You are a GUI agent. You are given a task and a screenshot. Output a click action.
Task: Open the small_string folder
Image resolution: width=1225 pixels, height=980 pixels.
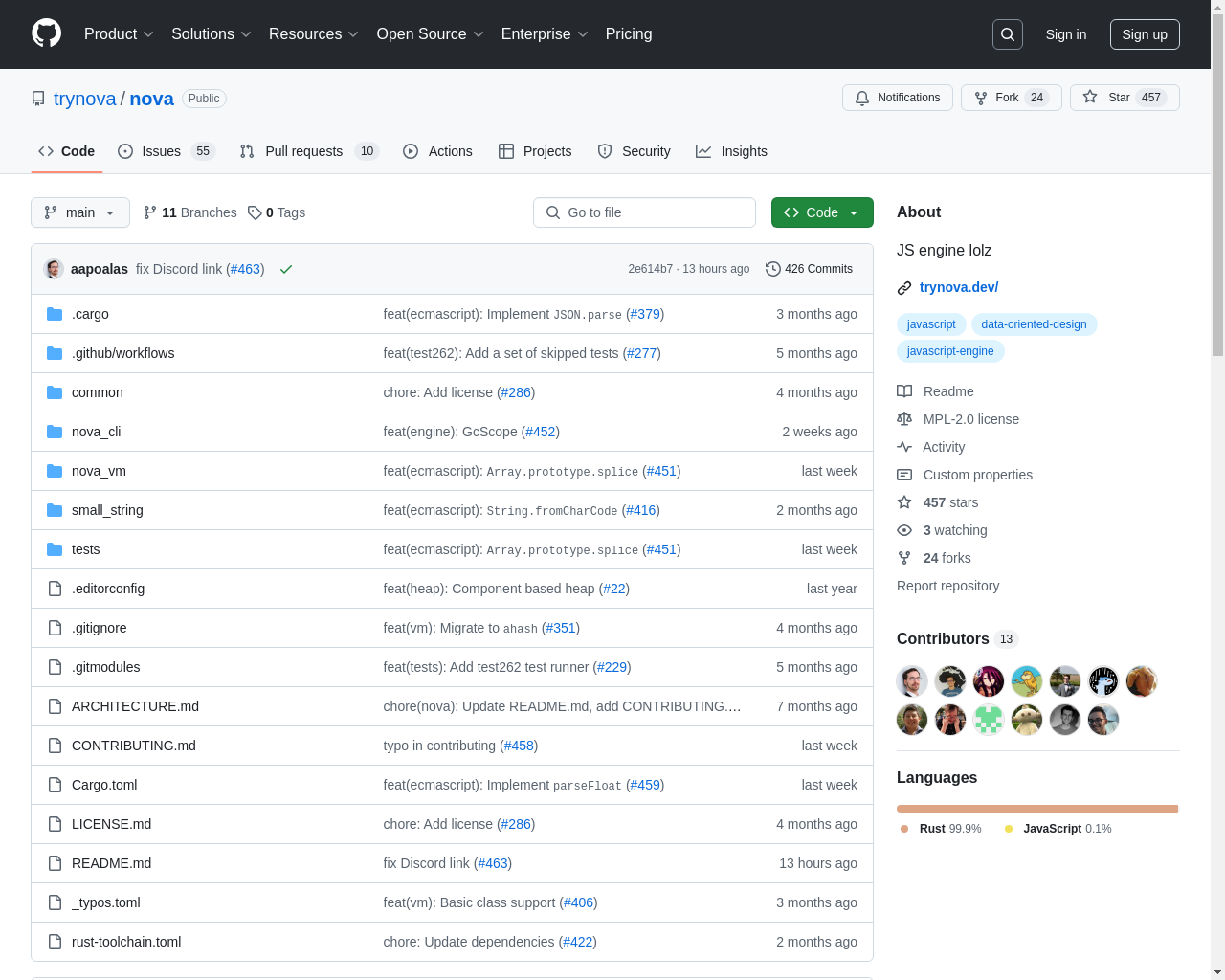tap(107, 510)
